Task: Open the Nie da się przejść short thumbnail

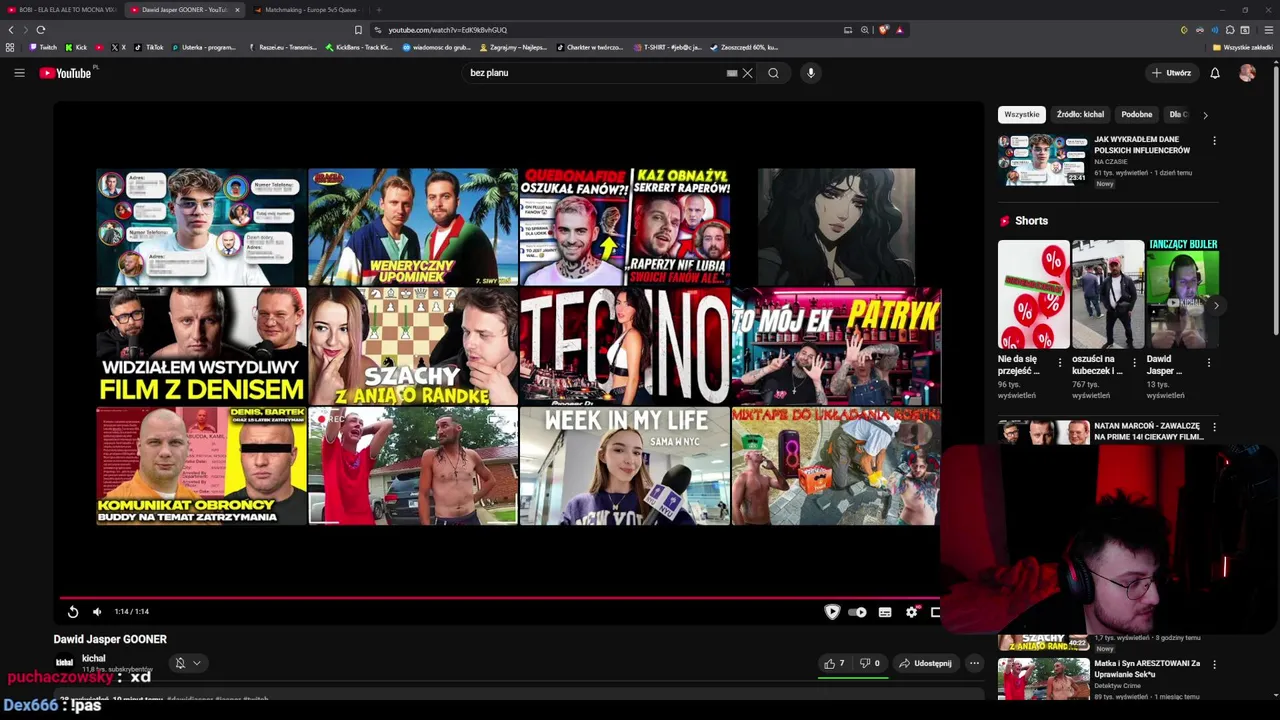Action: click(x=1033, y=294)
